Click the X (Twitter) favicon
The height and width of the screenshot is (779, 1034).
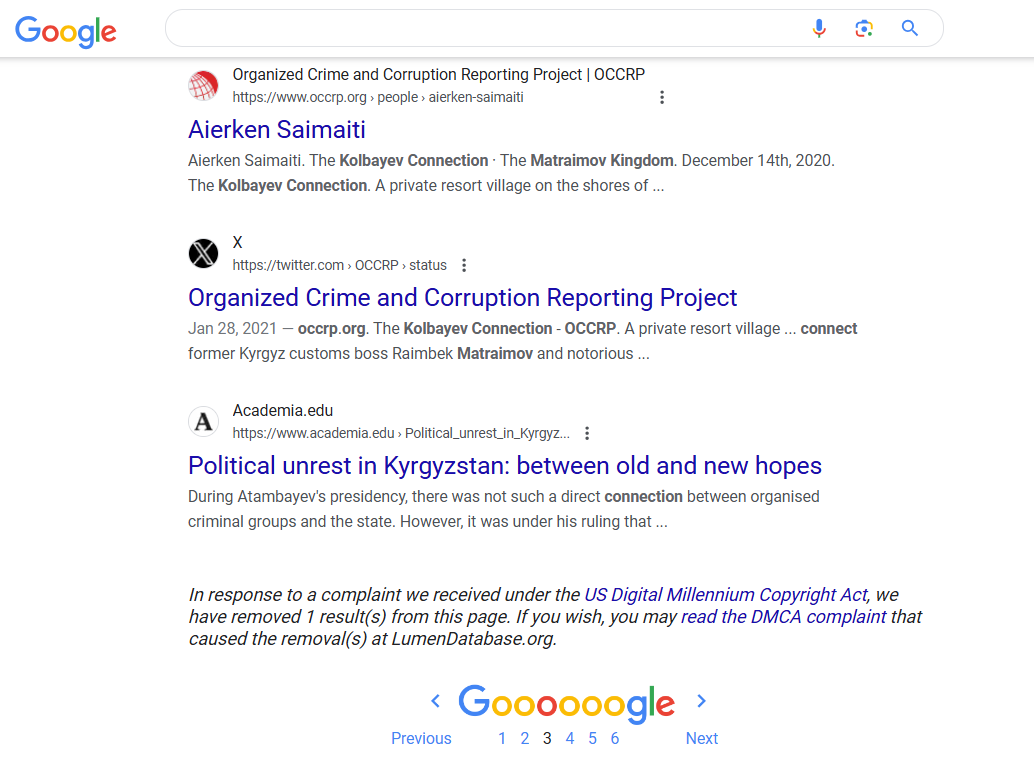pyautogui.click(x=203, y=253)
